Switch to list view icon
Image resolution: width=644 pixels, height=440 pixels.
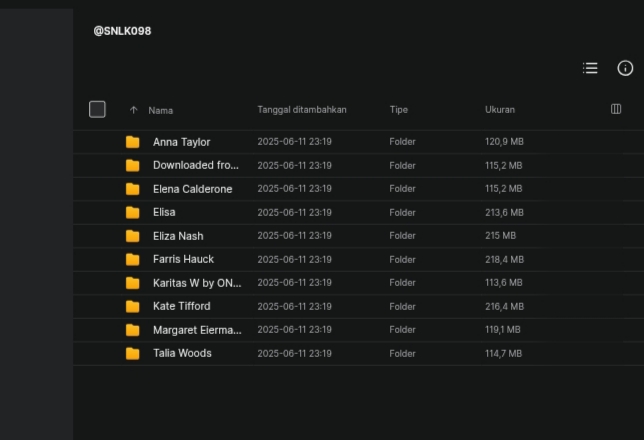pyautogui.click(x=590, y=68)
